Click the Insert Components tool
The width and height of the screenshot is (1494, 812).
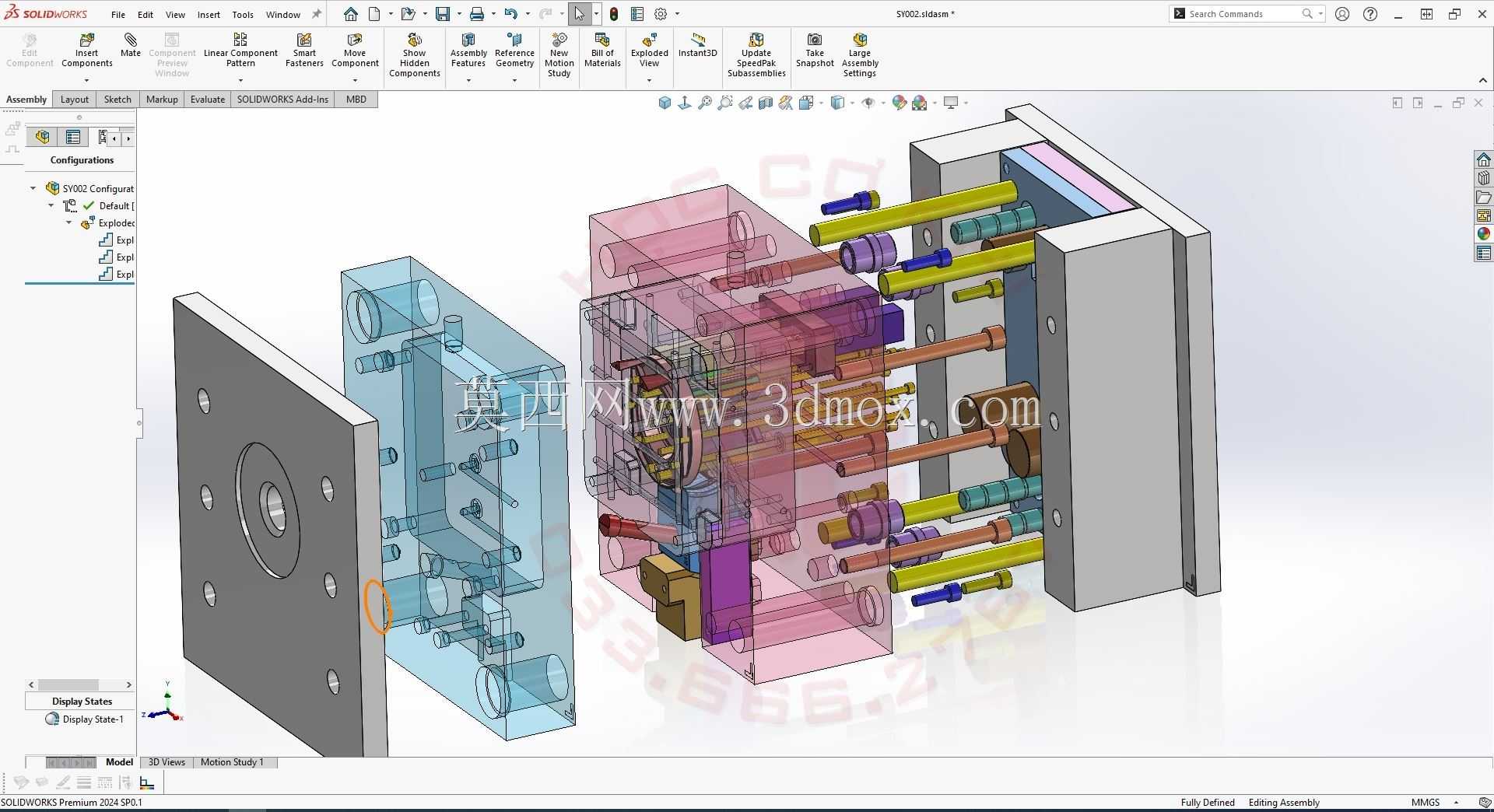tap(86, 50)
